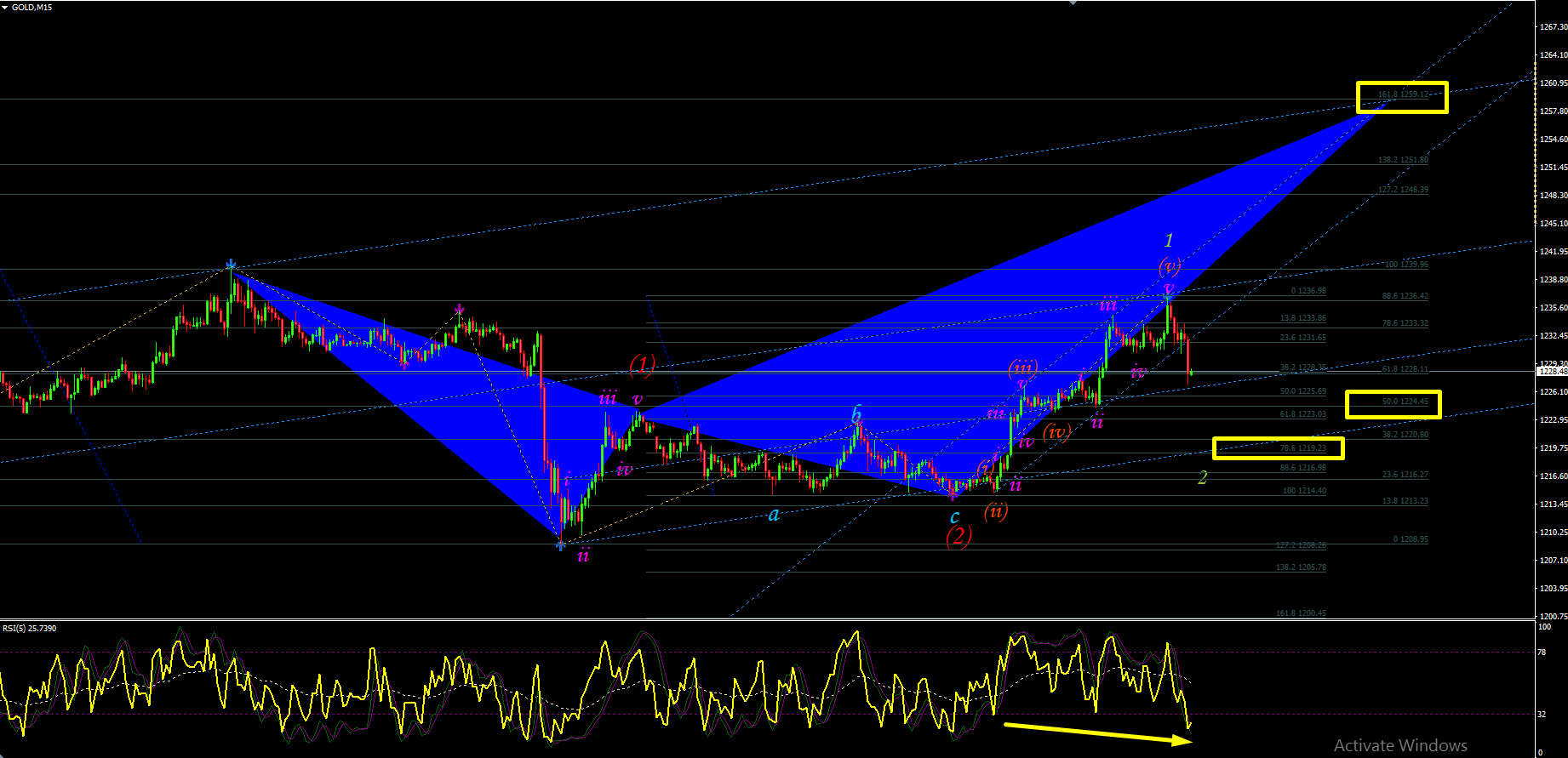Screen dimensions: 1568x758
Task: Select the 138.2 1205.78 Fibonacci label
Action: (x=1302, y=567)
